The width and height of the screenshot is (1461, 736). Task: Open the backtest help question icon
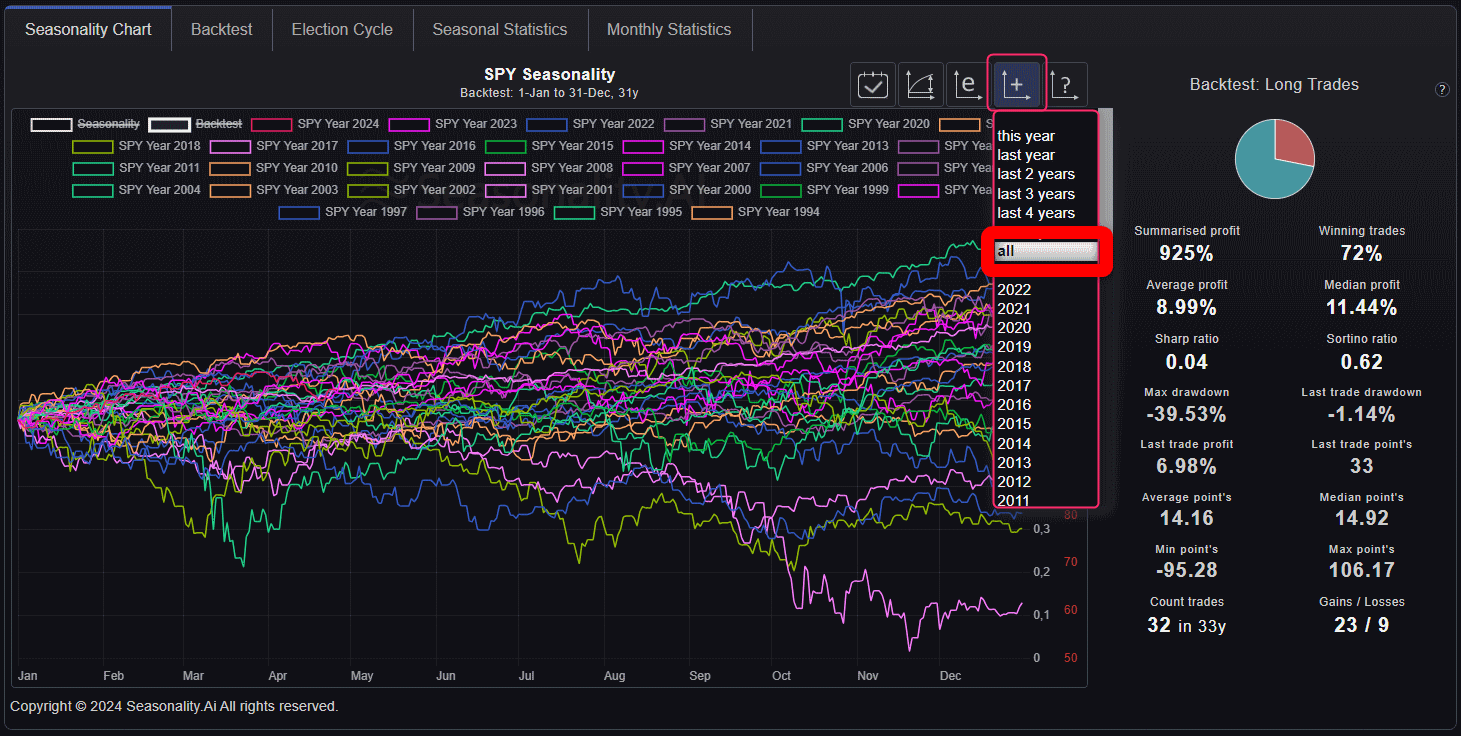click(1442, 90)
